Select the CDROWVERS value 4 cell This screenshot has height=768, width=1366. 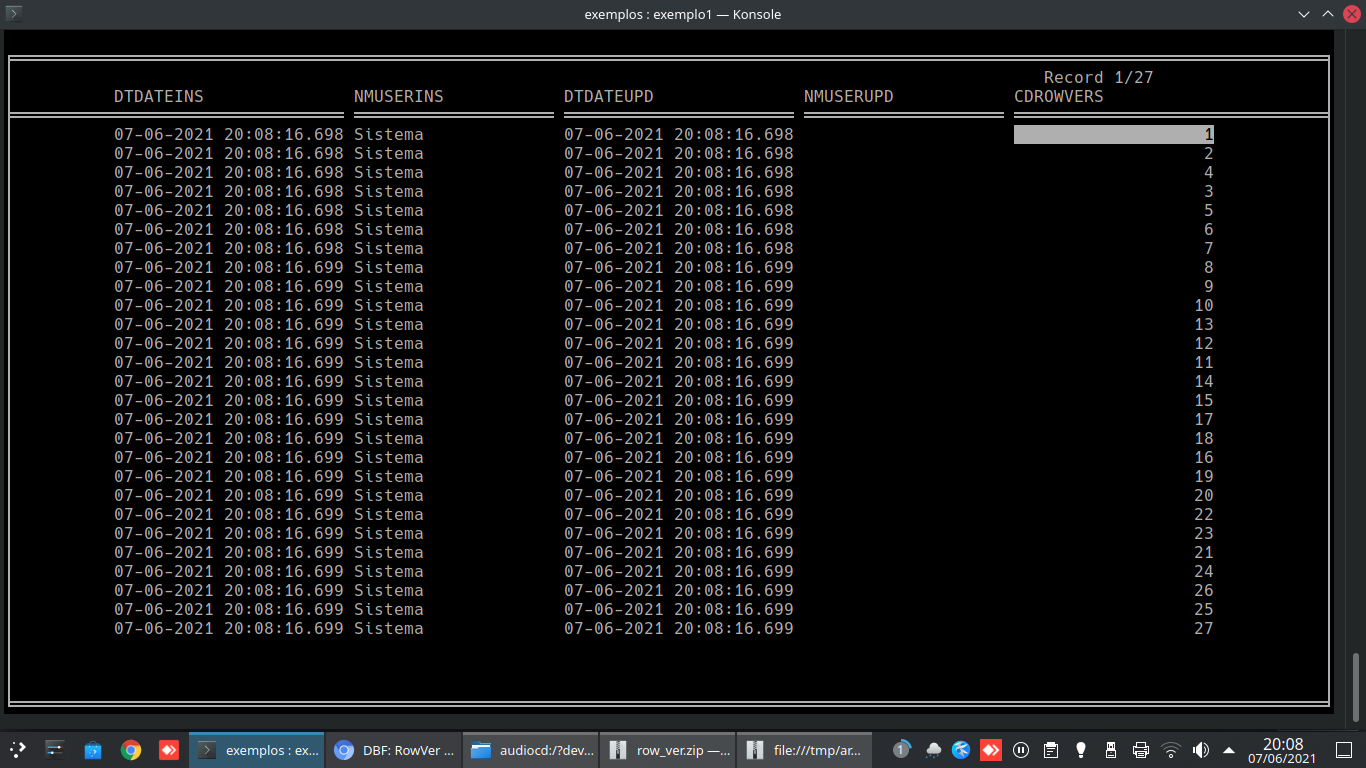click(x=1209, y=172)
